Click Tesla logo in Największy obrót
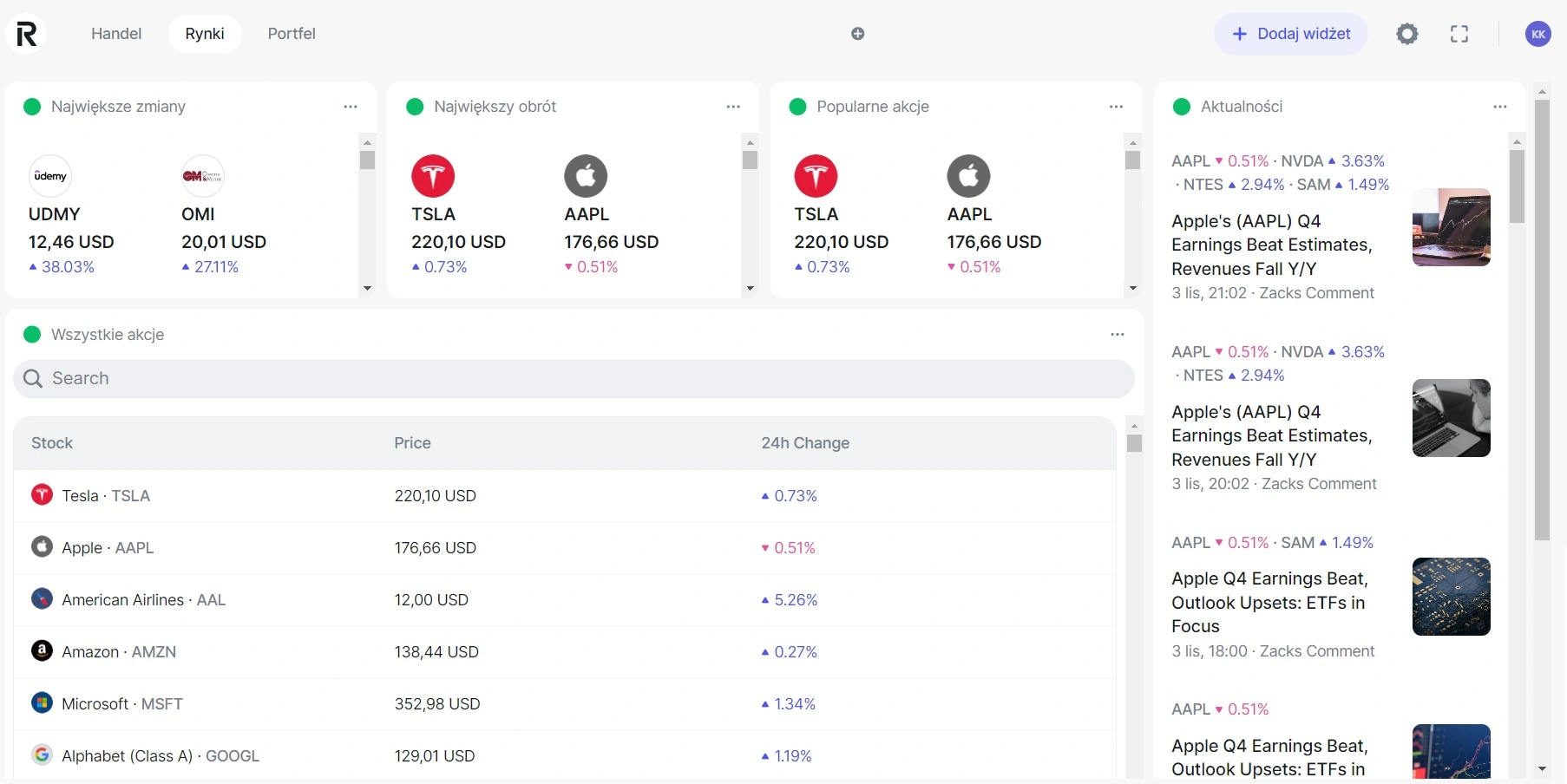Screen dimensions: 1567x784 (x=433, y=176)
